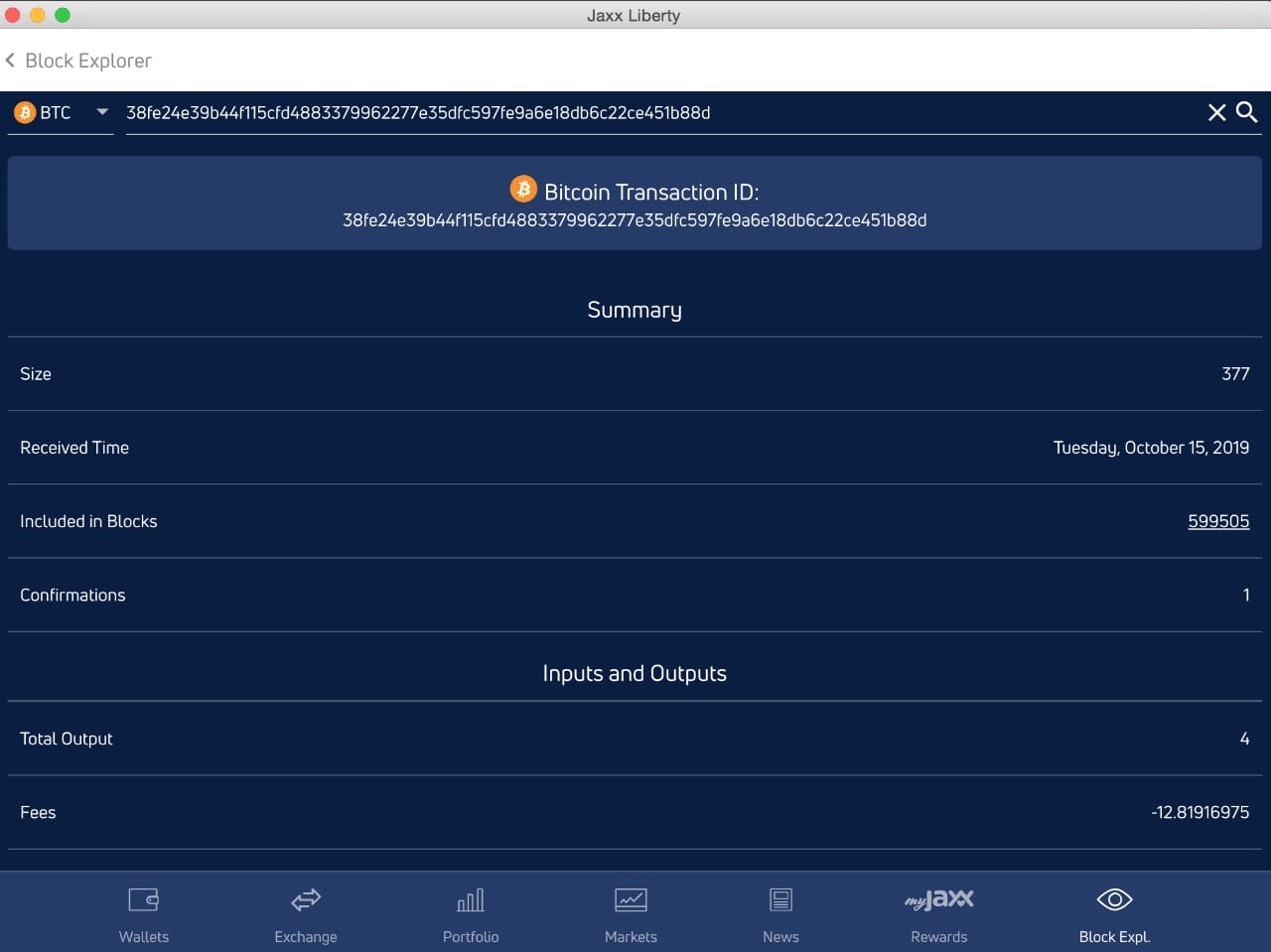Select the Block Expl. eye tab
The image size is (1271, 952).
tap(1114, 913)
